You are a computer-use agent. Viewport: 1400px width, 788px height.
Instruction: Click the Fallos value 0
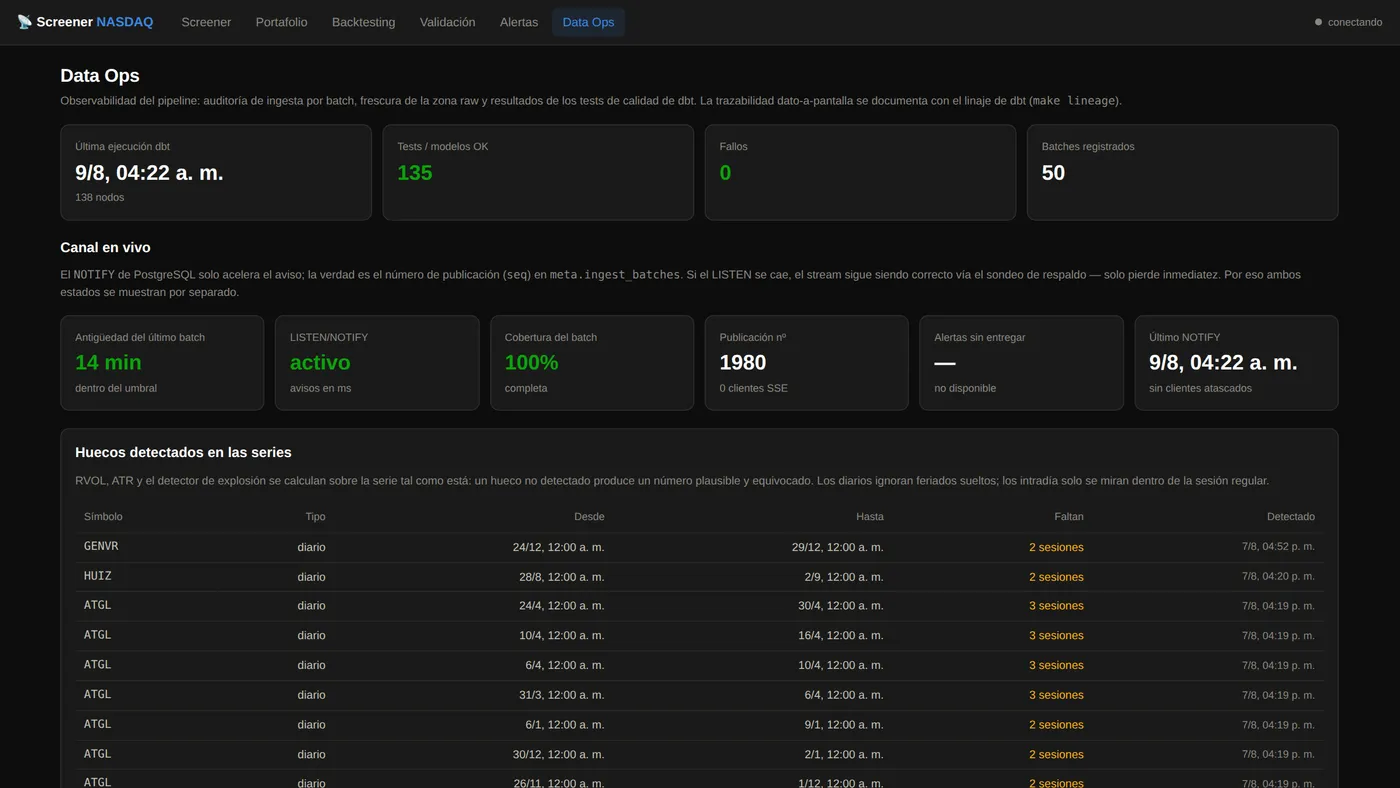(725, 173)
